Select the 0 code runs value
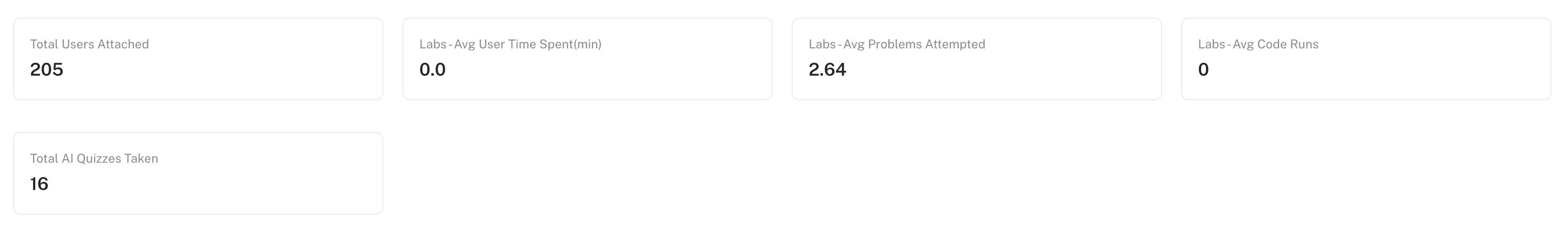1568x226 pixels. [1203, 70]
